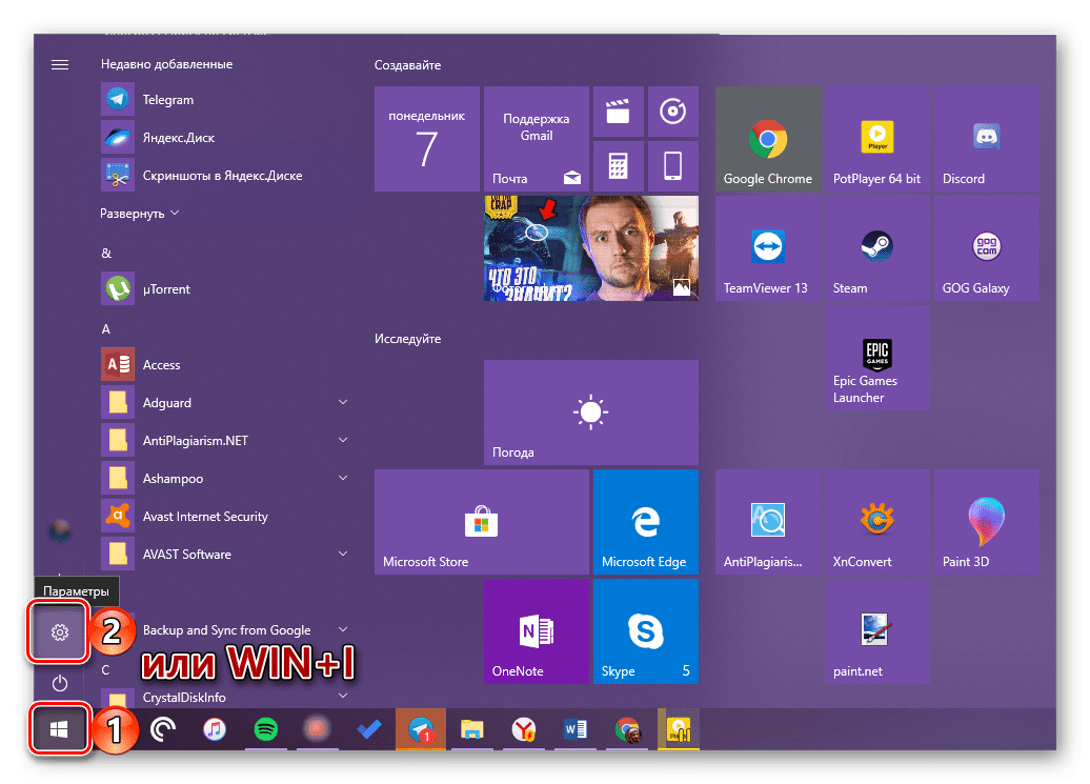Click the Windows Start button
Viewport: 1090px width, 784px height.
click(x=58, y=731)
